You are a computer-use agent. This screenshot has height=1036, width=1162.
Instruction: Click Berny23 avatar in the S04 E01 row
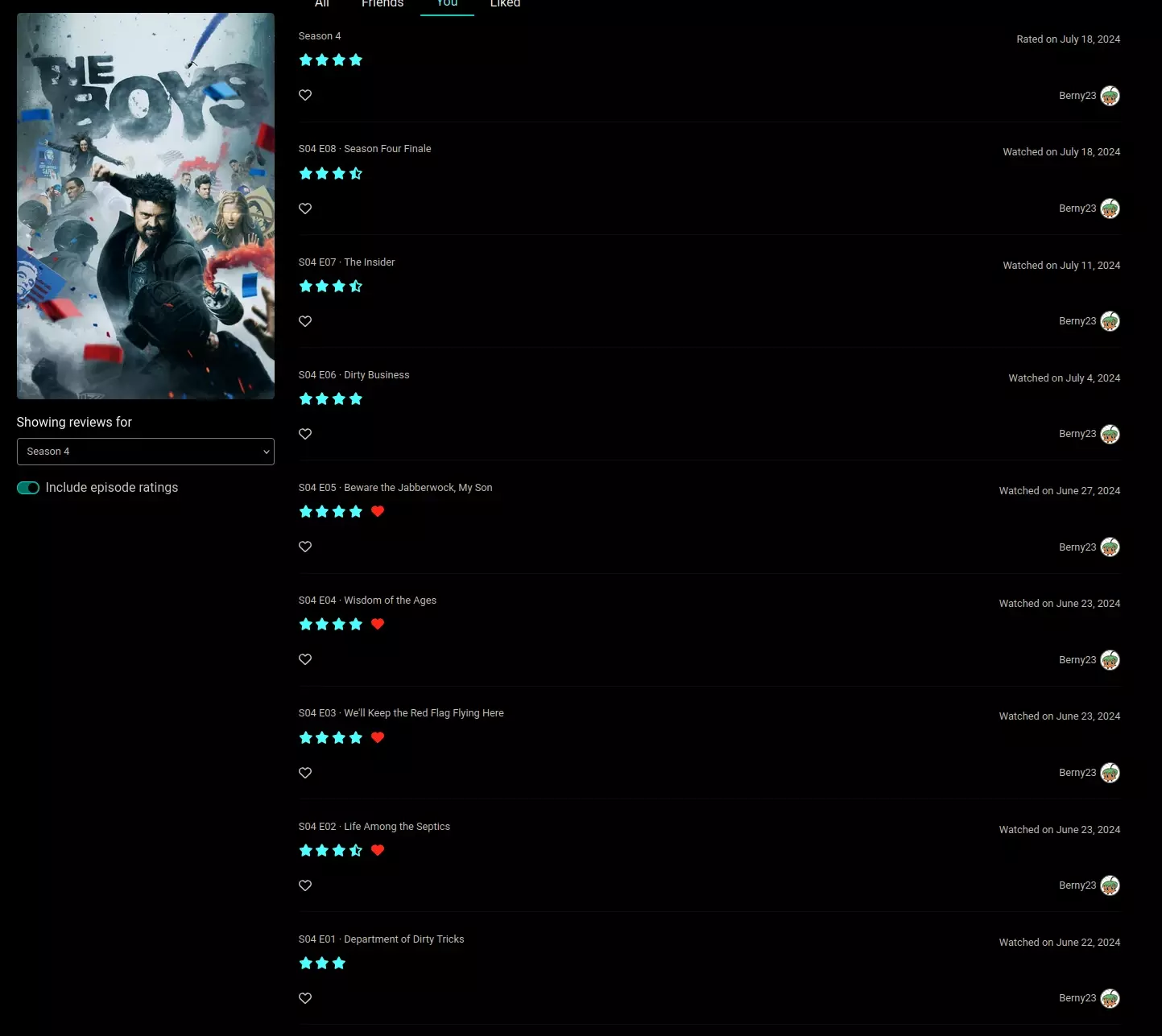1110,998
